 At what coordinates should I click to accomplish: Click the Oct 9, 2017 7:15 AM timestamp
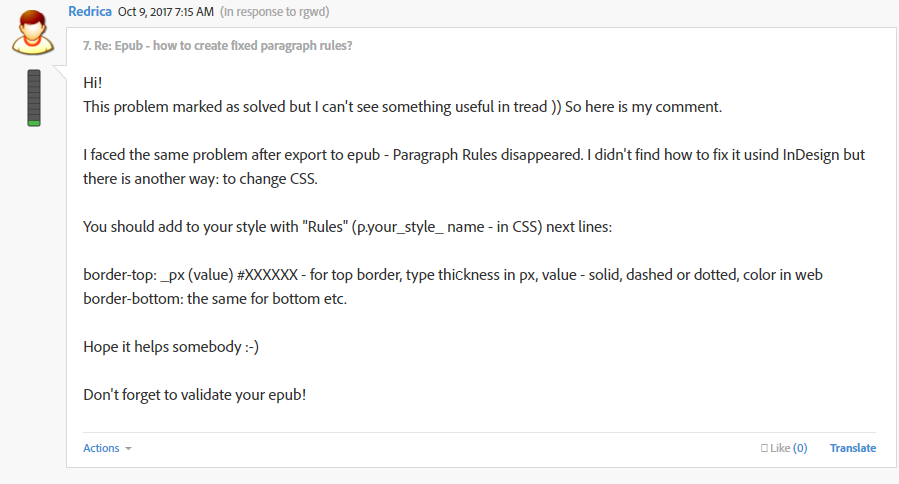166,11
